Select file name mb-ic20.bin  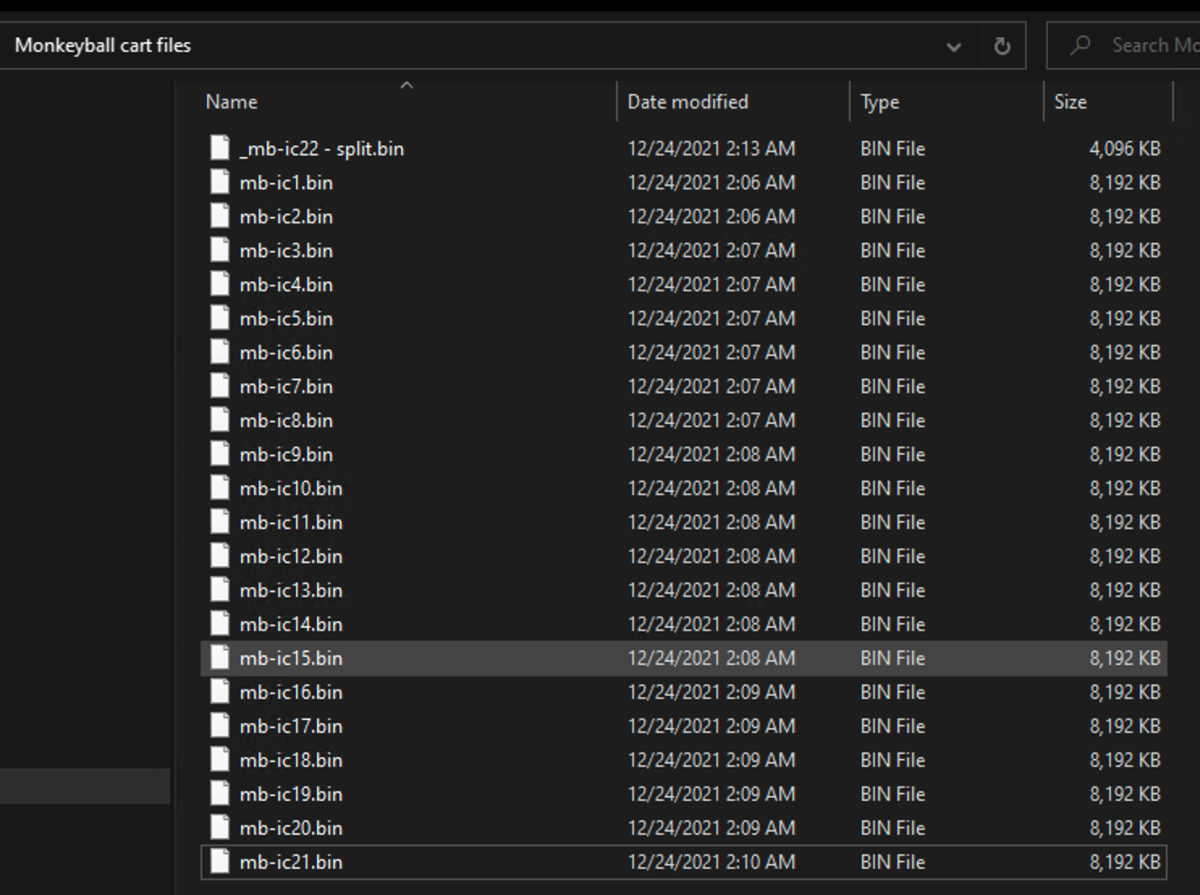(x=291, y=829)
